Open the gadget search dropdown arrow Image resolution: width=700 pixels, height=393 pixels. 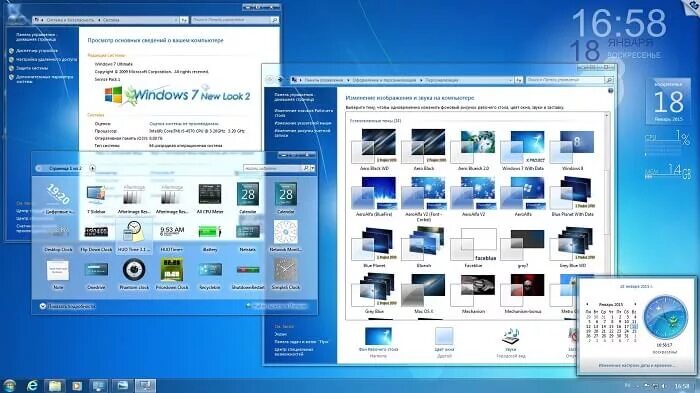click(x=312, y=168)
